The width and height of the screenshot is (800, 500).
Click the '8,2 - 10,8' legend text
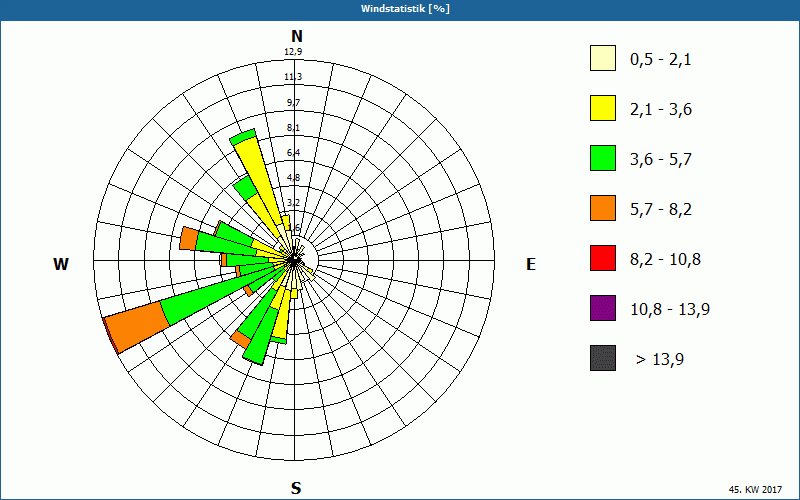pos(665,260)
